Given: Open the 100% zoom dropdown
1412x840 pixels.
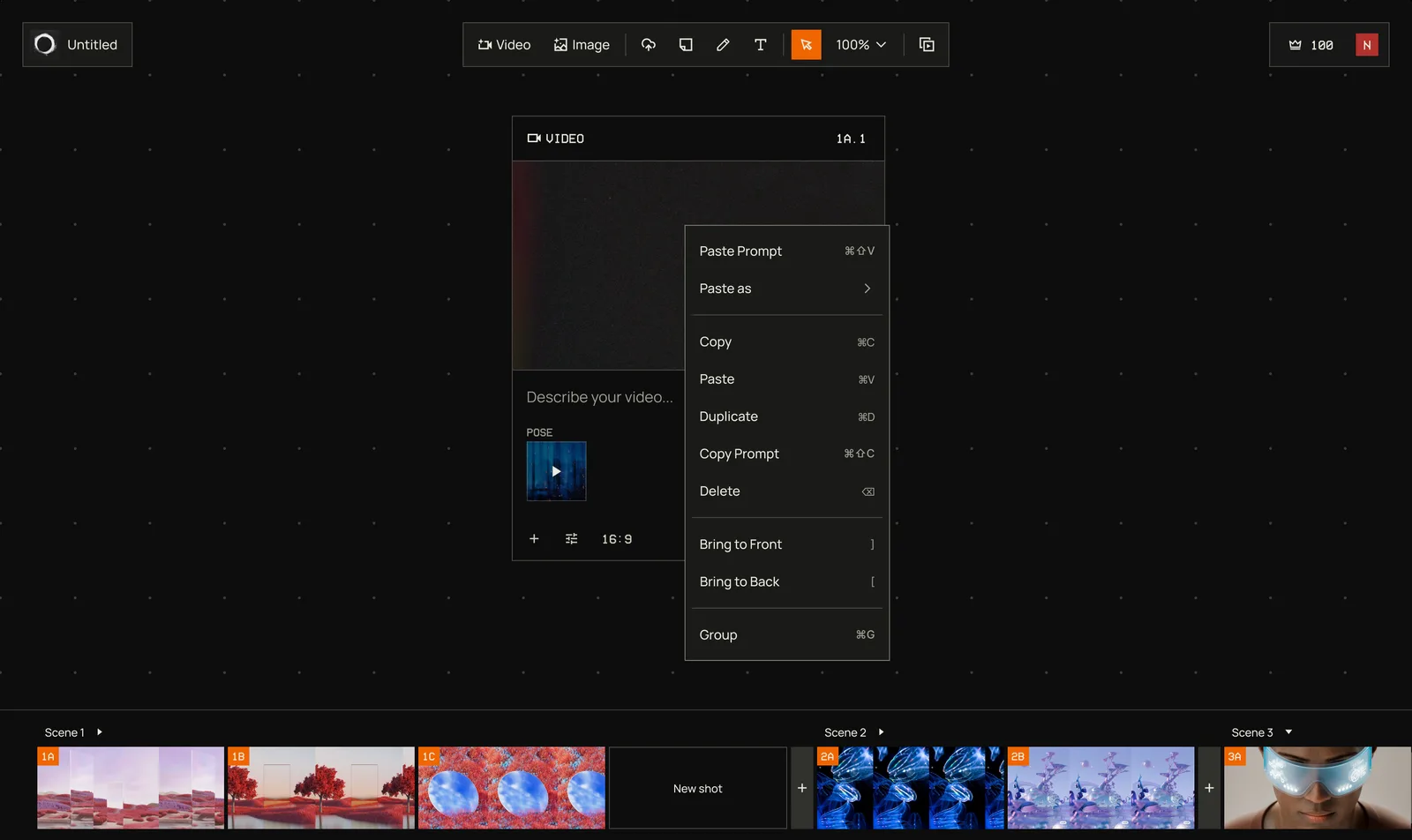Looking at the screenshot, I should 861,45.
